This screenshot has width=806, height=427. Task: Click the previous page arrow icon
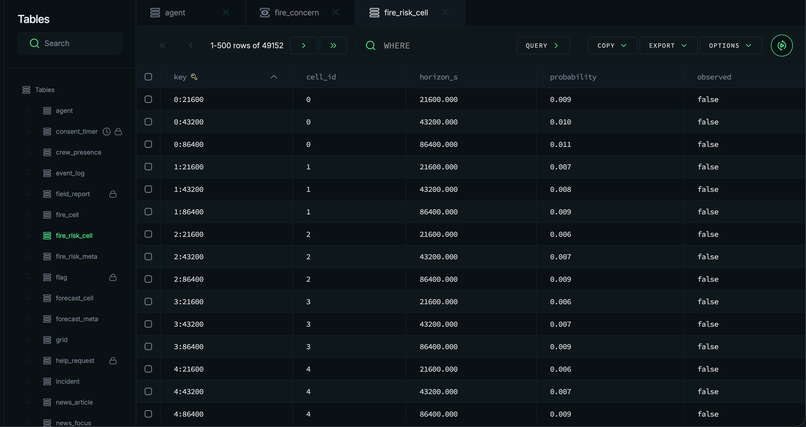pyautogui.click(x=191, y=46)
